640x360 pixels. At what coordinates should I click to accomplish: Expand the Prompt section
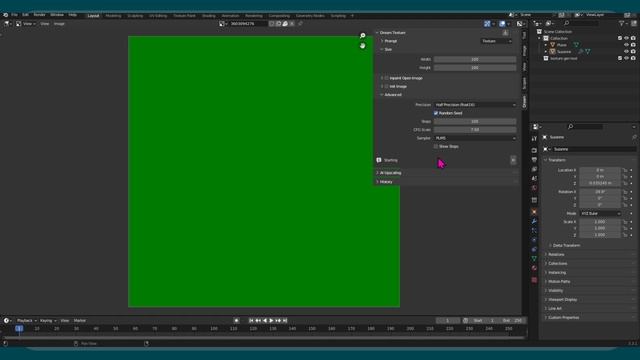(x=382, y=41)
